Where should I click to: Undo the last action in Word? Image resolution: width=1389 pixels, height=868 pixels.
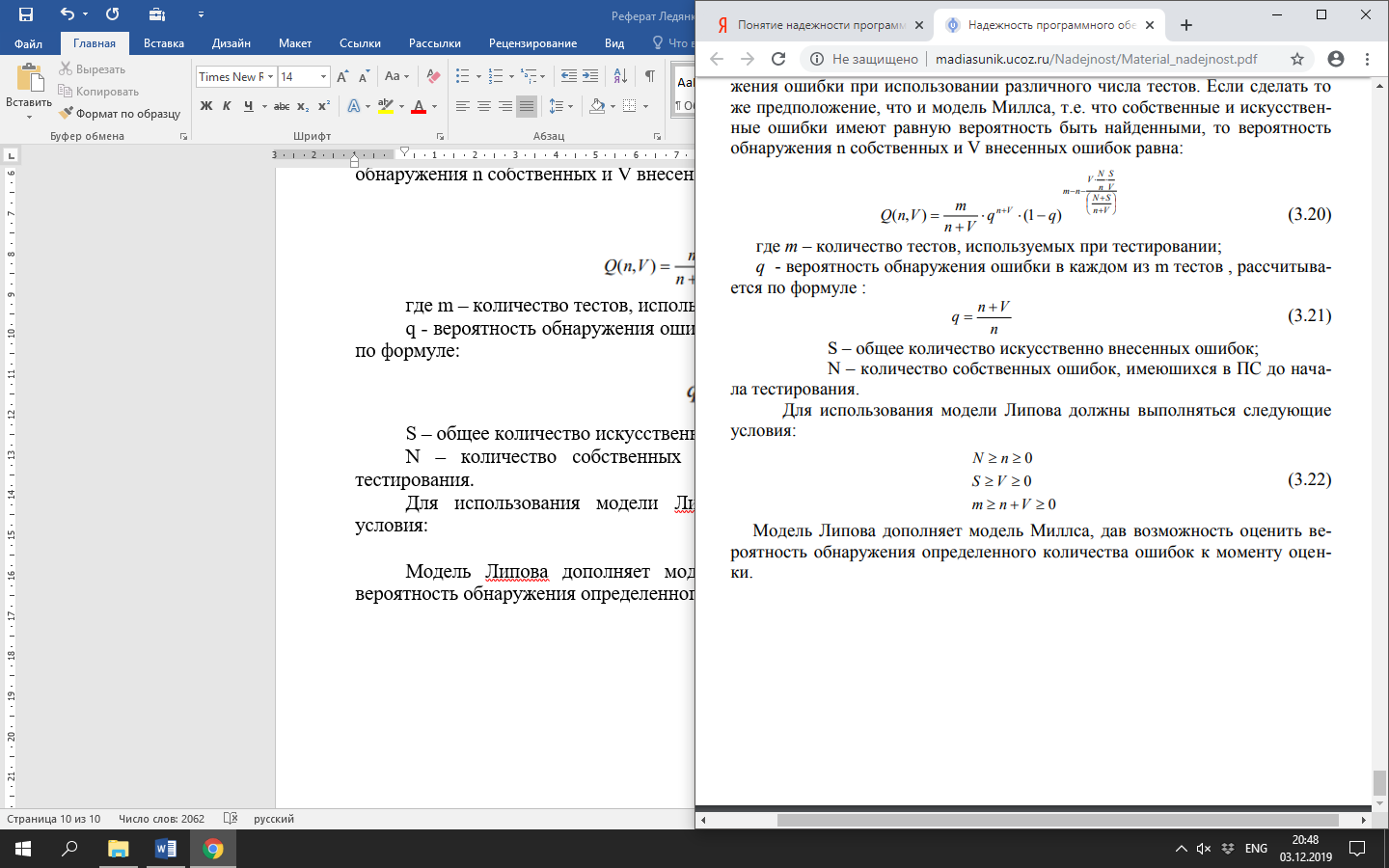click(67, 14)
